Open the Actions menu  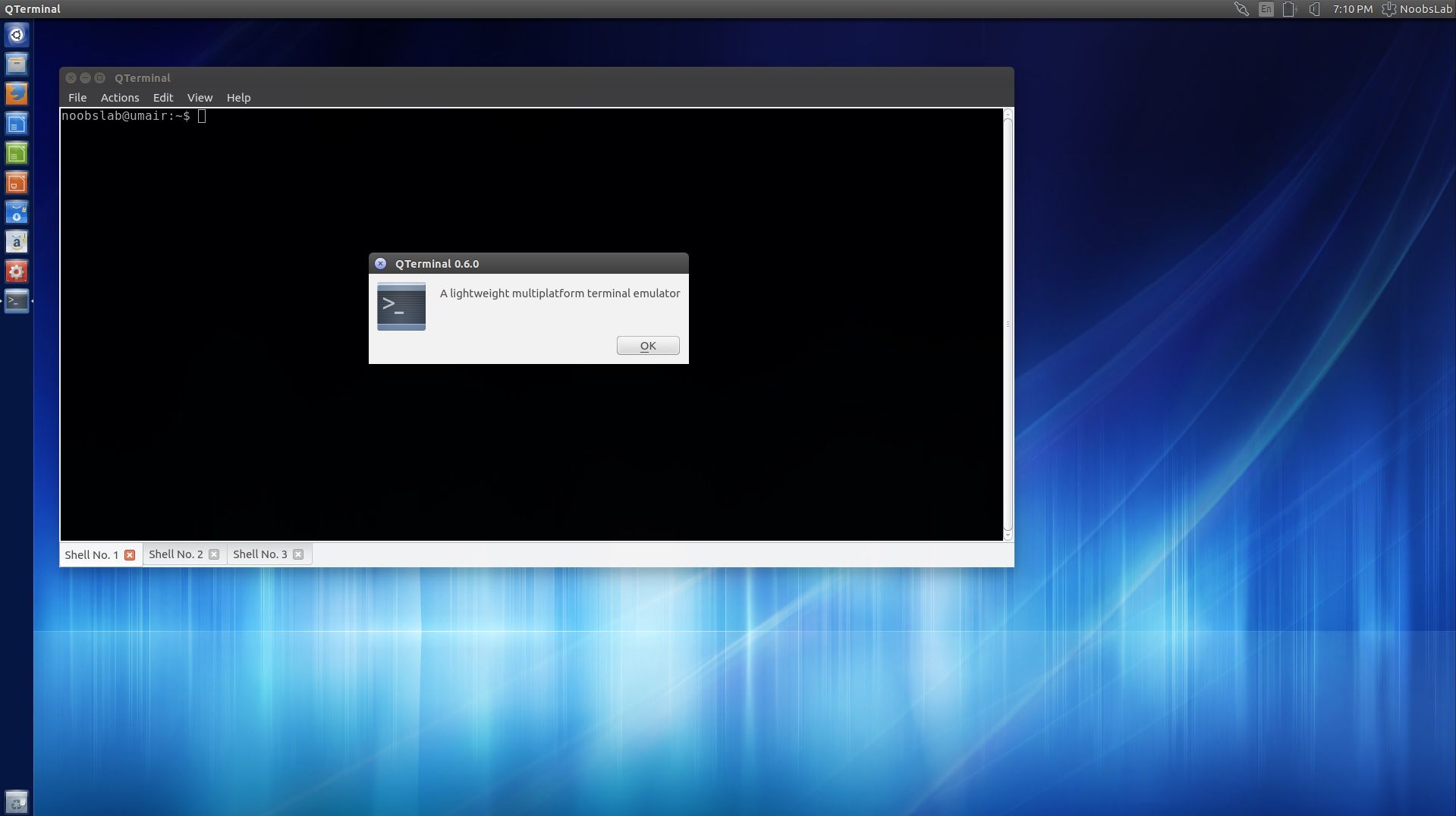click(120, 98)
